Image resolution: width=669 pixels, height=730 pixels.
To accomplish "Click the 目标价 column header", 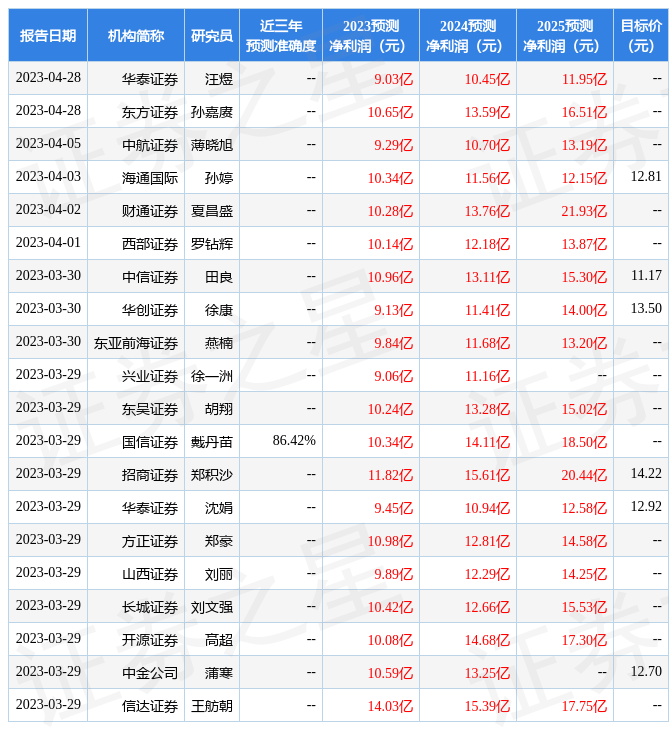I will pyautogui.click(x=641, y=35).
